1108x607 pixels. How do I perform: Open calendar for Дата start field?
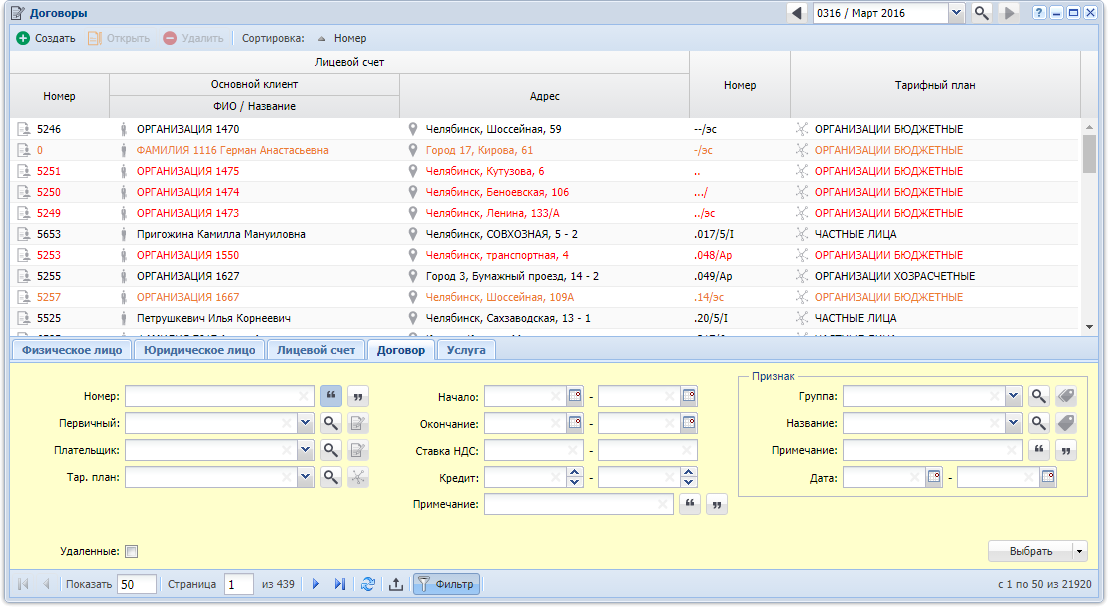pyautogui.click(x=934, y=477)
